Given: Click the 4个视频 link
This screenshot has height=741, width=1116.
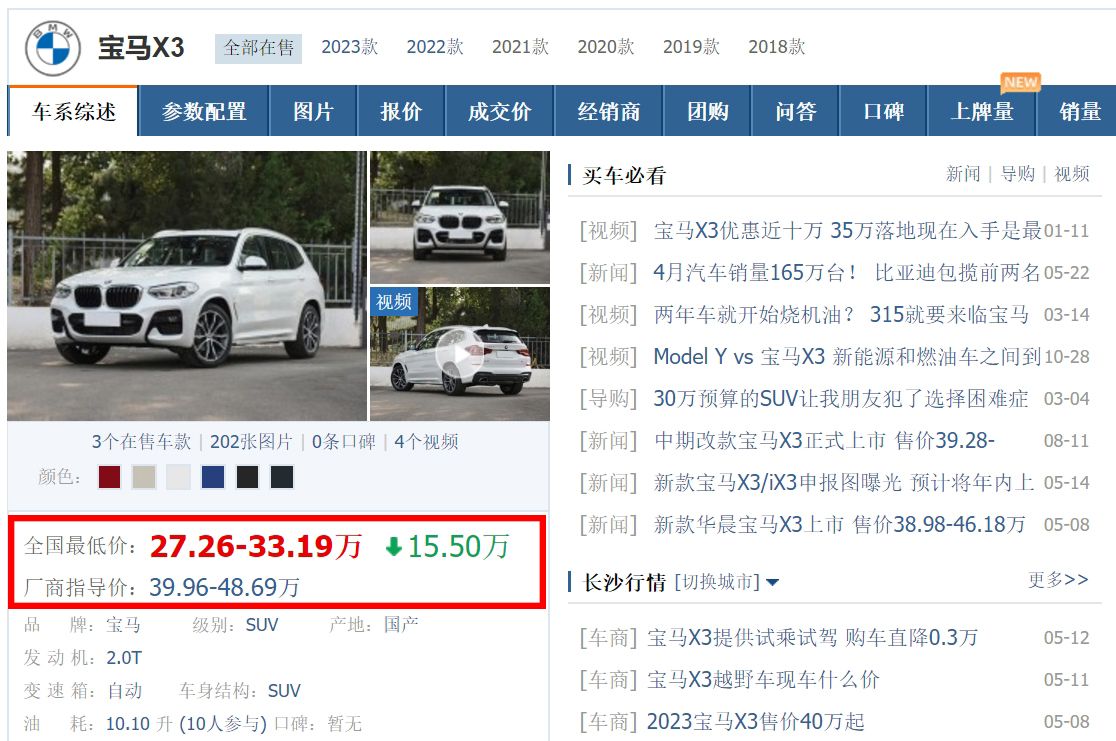Looking at the screenshot, I should coord(426,442).
